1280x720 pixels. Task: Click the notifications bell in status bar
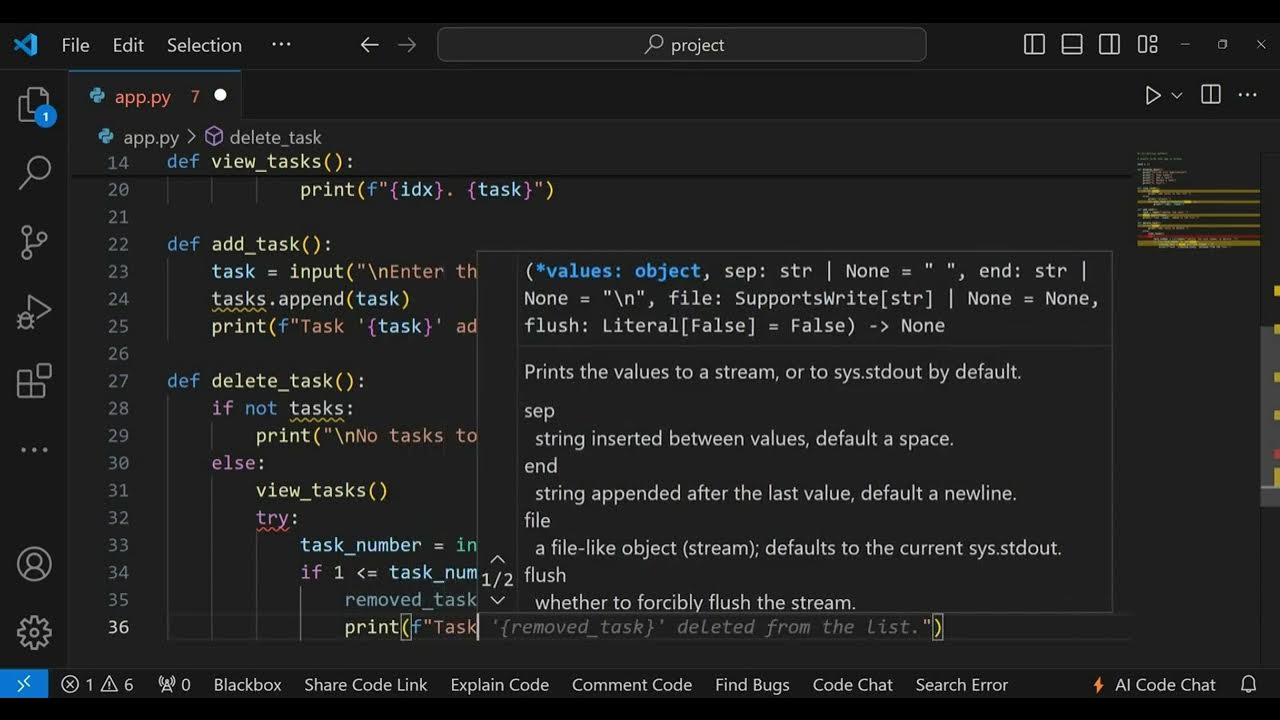click(1248, 685)
